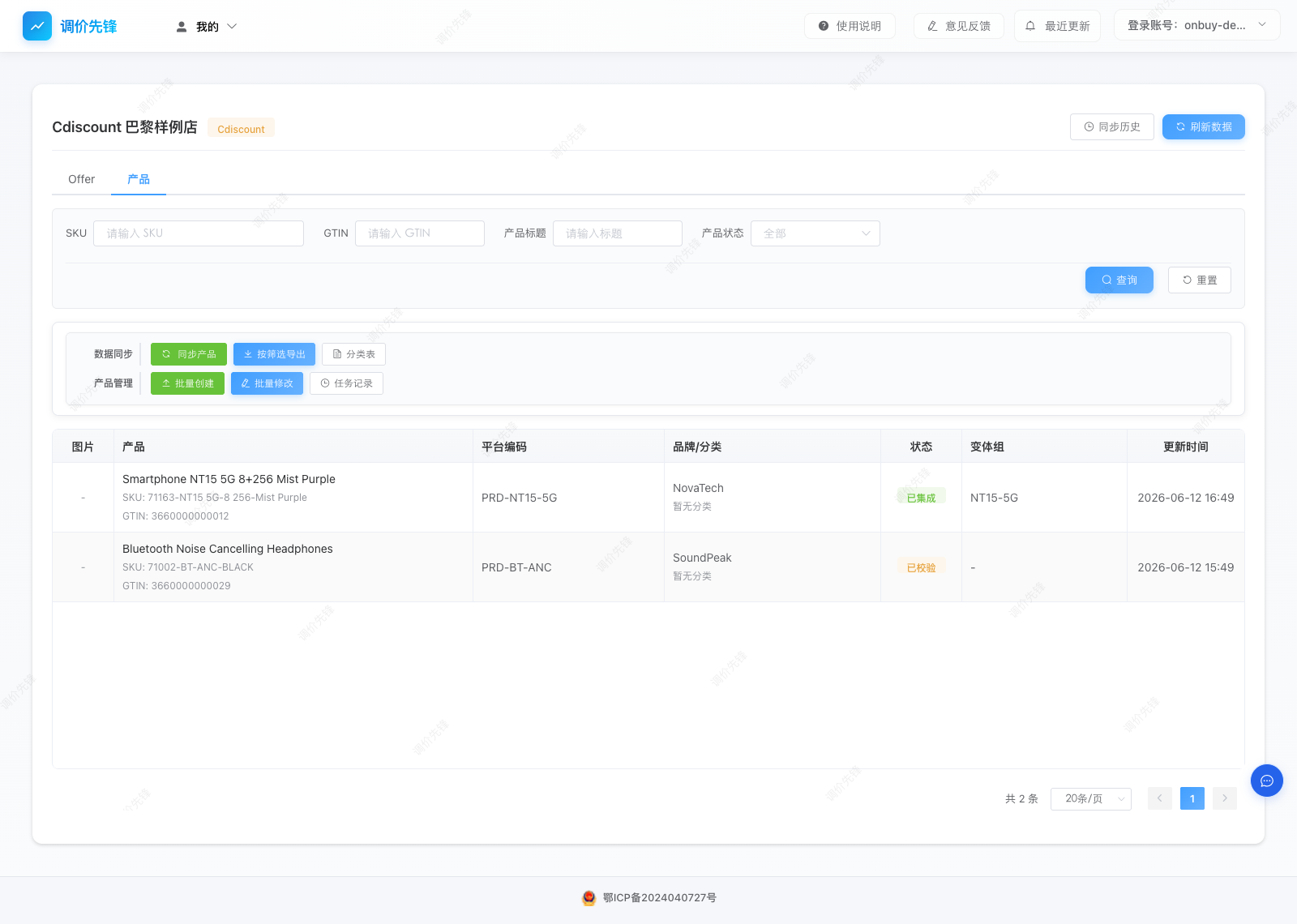This screenshot has width=1297, height=924.
Task: Click the 调价先锋 logo icon
Action: tap(37, 26)
